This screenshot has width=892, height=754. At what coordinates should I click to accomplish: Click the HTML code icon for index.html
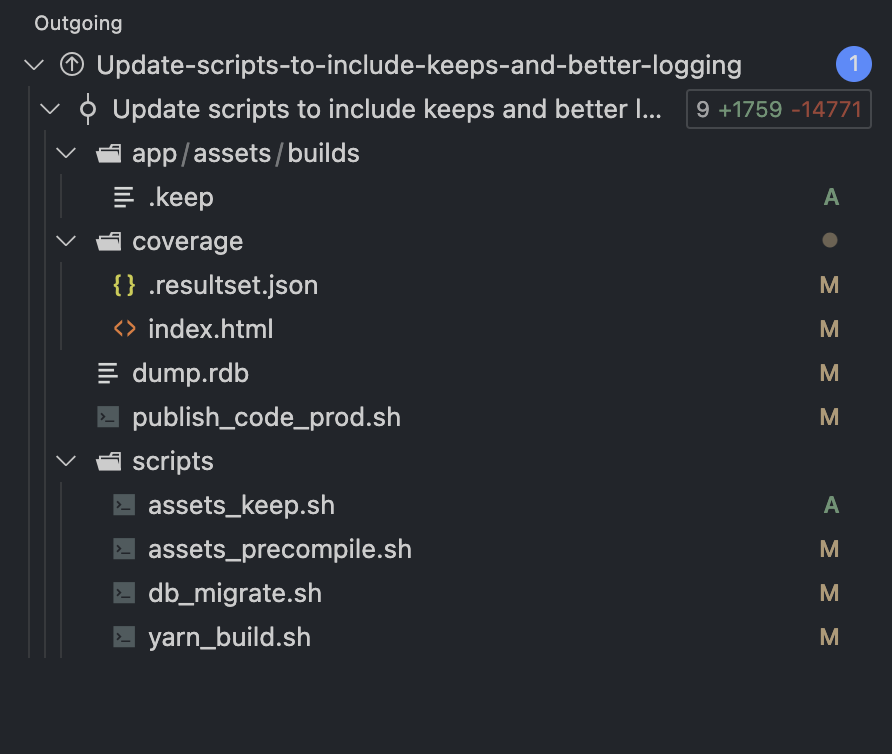point(124,330)
